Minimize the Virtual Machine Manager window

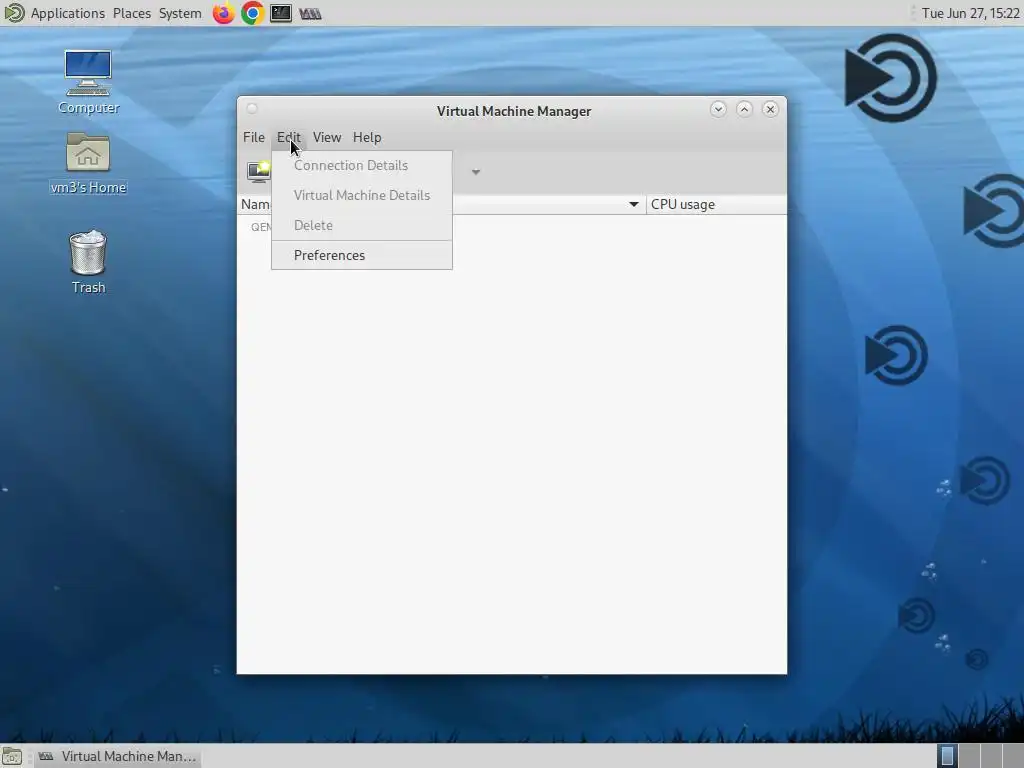pyautogui.click(x=718, y=109)
